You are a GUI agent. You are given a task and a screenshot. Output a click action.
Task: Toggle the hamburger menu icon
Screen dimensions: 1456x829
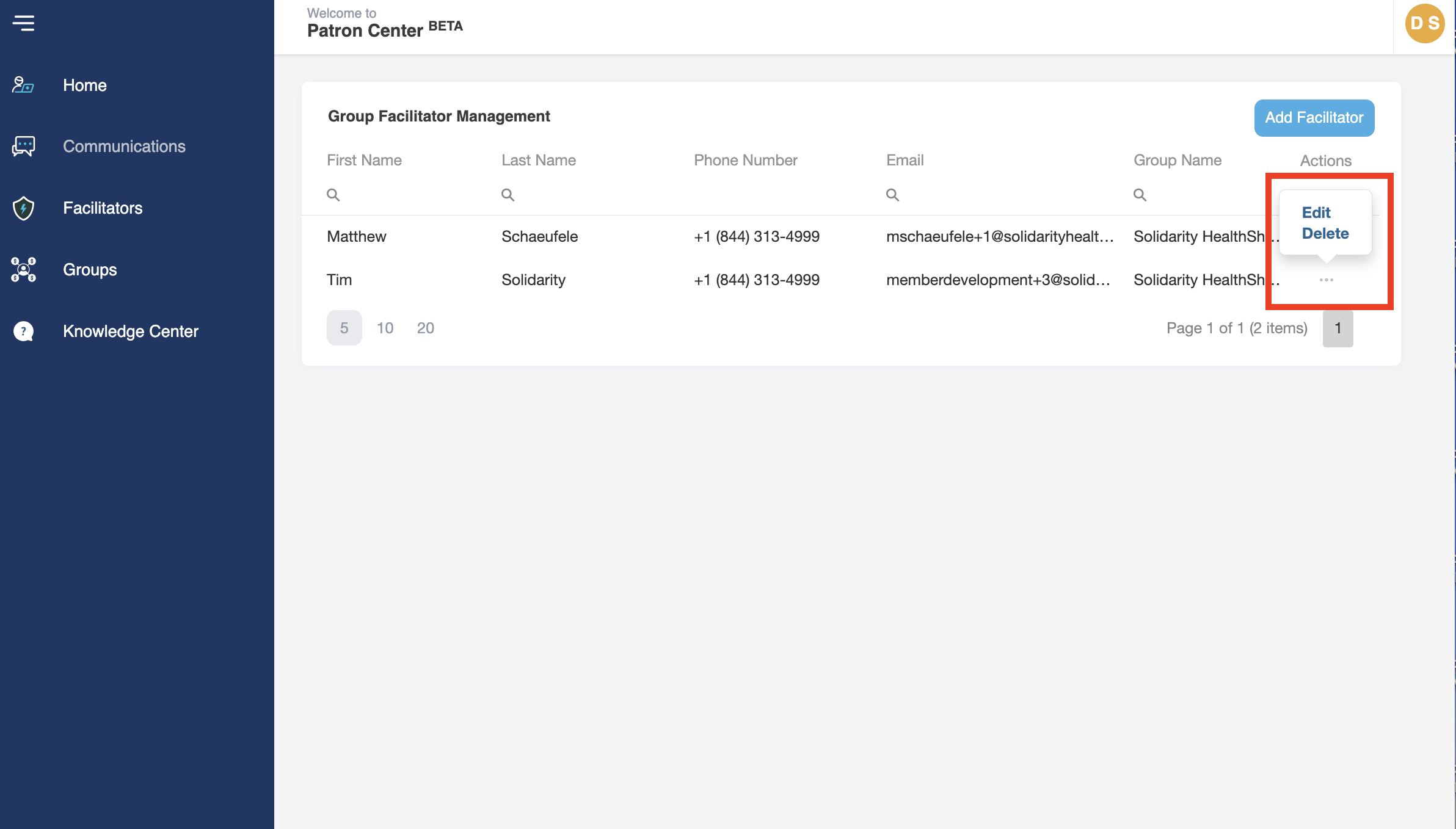[23, 23]
